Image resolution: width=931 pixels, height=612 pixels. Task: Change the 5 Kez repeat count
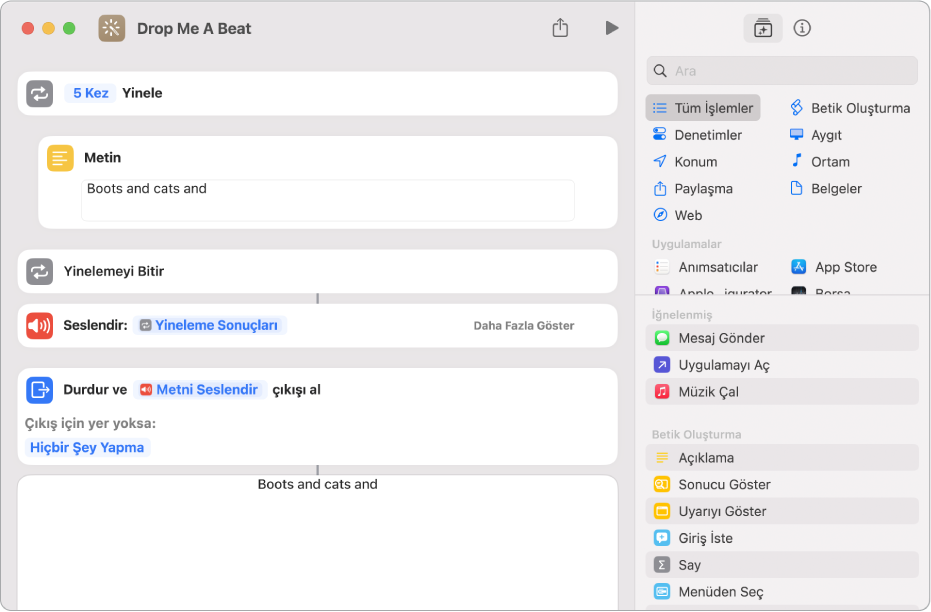pyautogui.click(x=90, y=93)
